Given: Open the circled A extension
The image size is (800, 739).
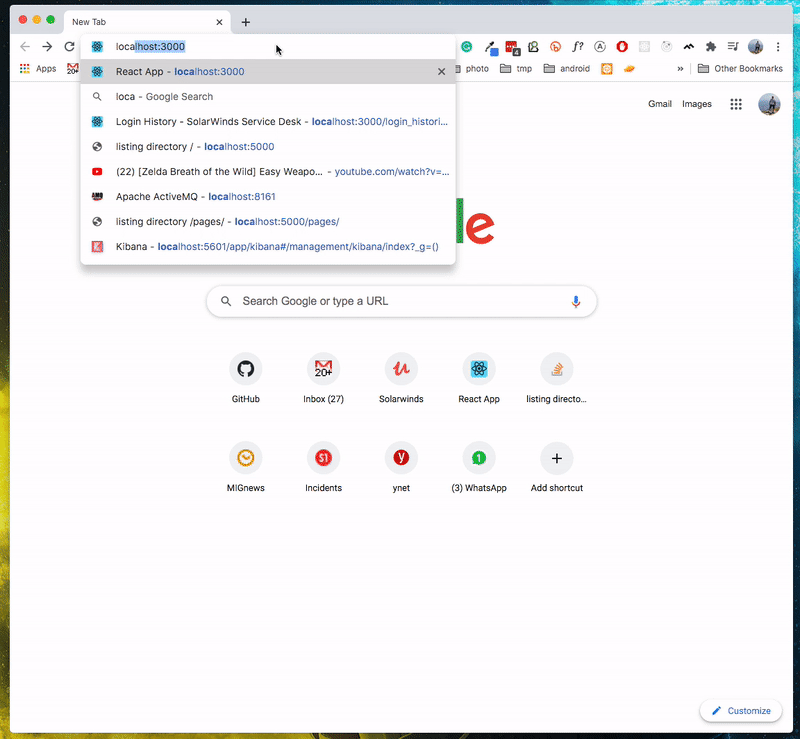Looking at the screenshot, I should point(600,47).
